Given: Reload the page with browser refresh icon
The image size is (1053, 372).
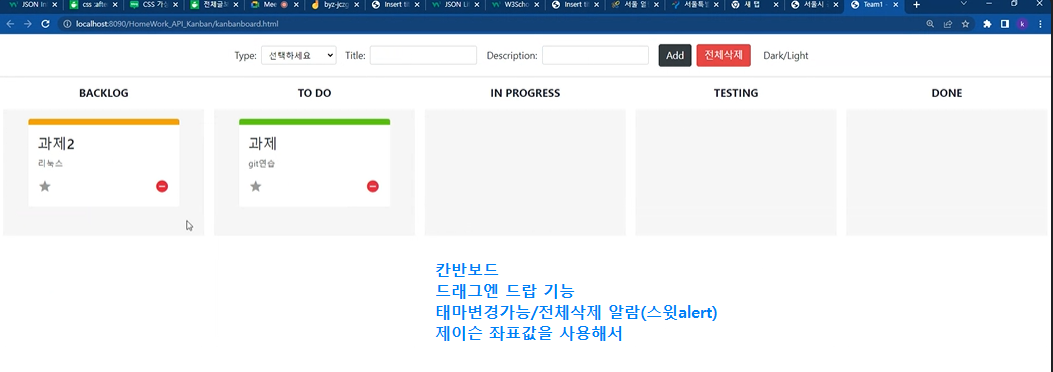Looking at the screenshot, I should click(x=45, y=24).
